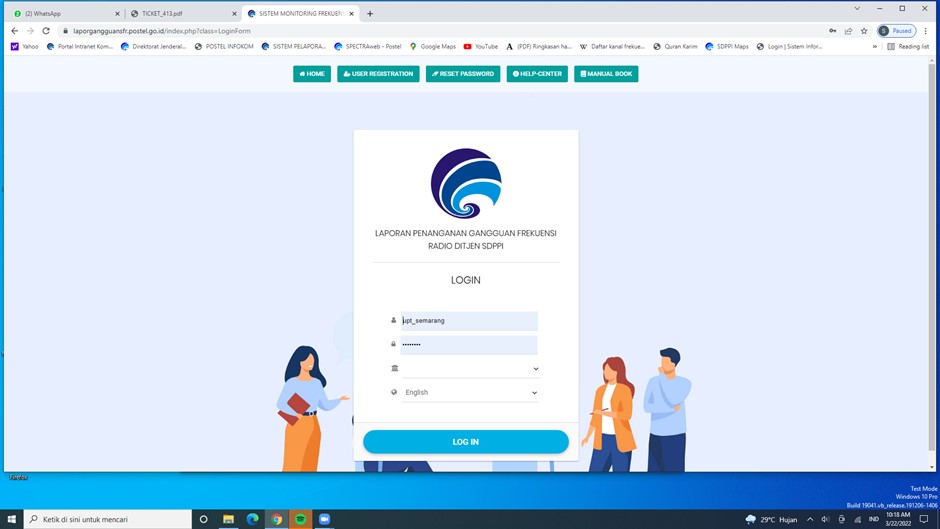
Task: Open SPECTRAweb - Postel bookmark
Action: (367, 46)
